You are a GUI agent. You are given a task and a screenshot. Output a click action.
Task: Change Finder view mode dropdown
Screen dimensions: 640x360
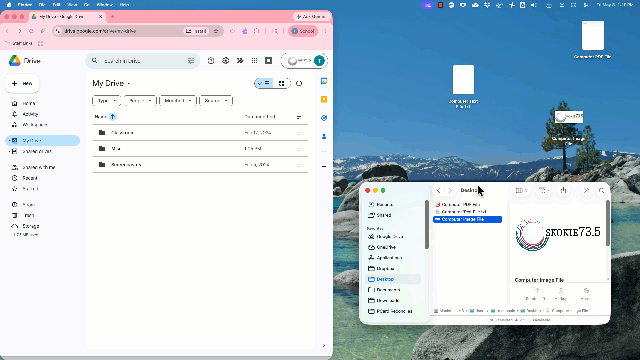coord(521,190)
